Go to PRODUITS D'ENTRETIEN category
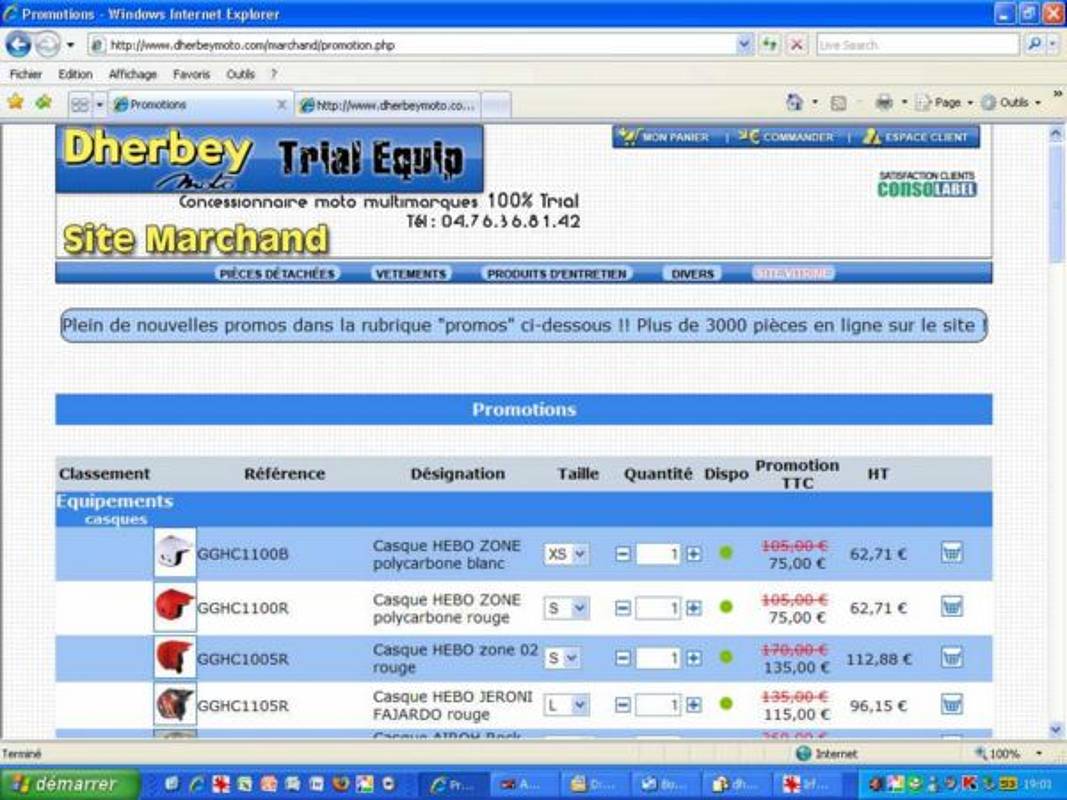This screenshot has height=800, width=1067. click(x=557, y=273)
